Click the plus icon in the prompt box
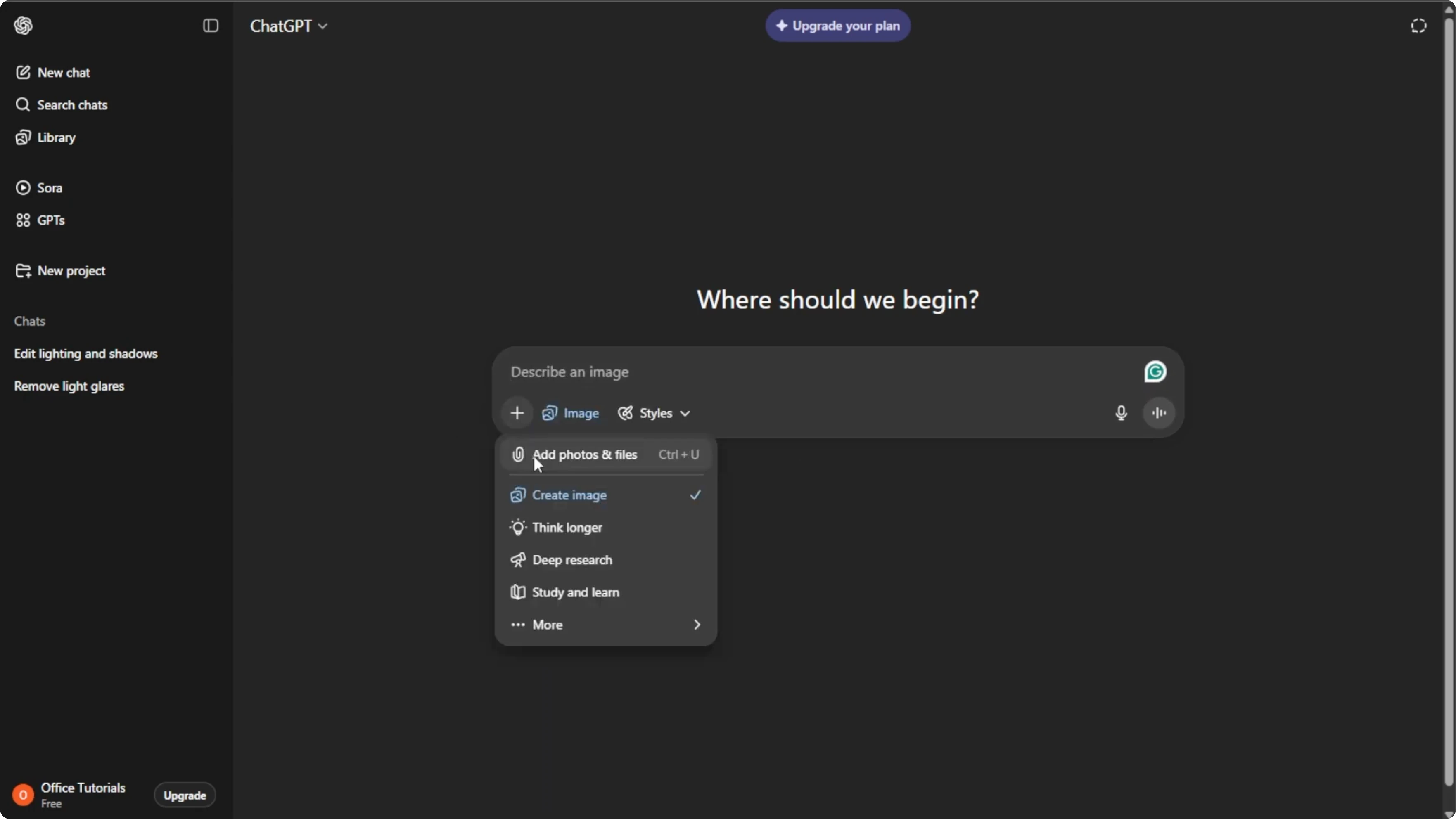 pos(517,413)
